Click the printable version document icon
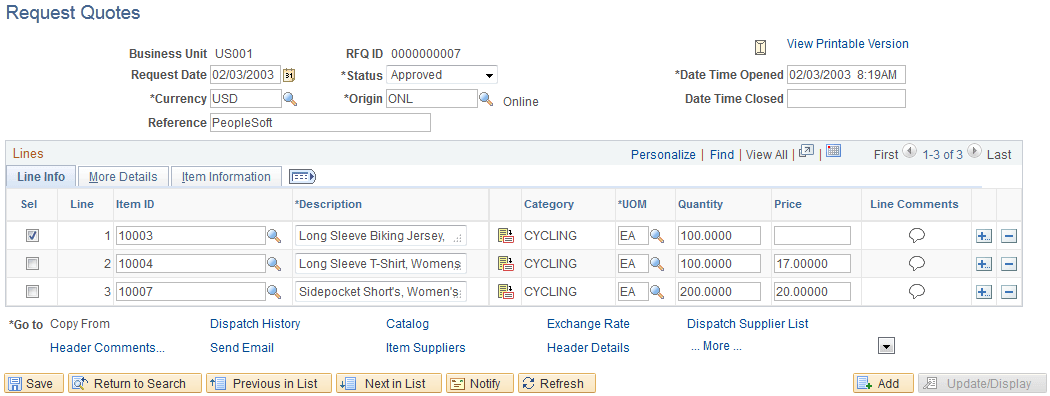This screenshot has width=1050, height=396. (x=760, y=47)
